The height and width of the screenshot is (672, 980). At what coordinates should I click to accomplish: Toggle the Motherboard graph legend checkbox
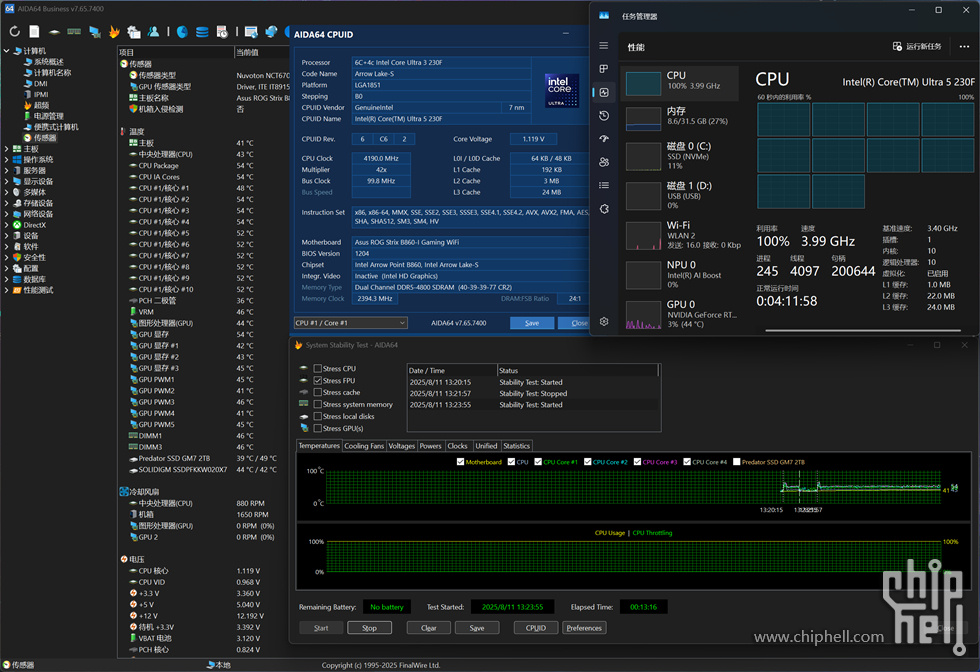click(461, 462)
